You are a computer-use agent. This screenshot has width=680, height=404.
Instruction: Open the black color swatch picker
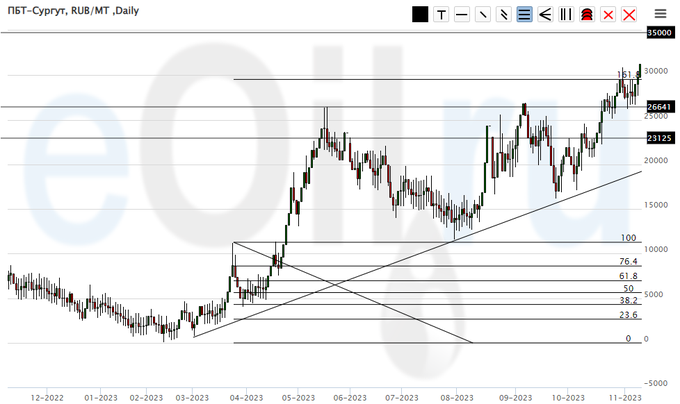(420, 14)
